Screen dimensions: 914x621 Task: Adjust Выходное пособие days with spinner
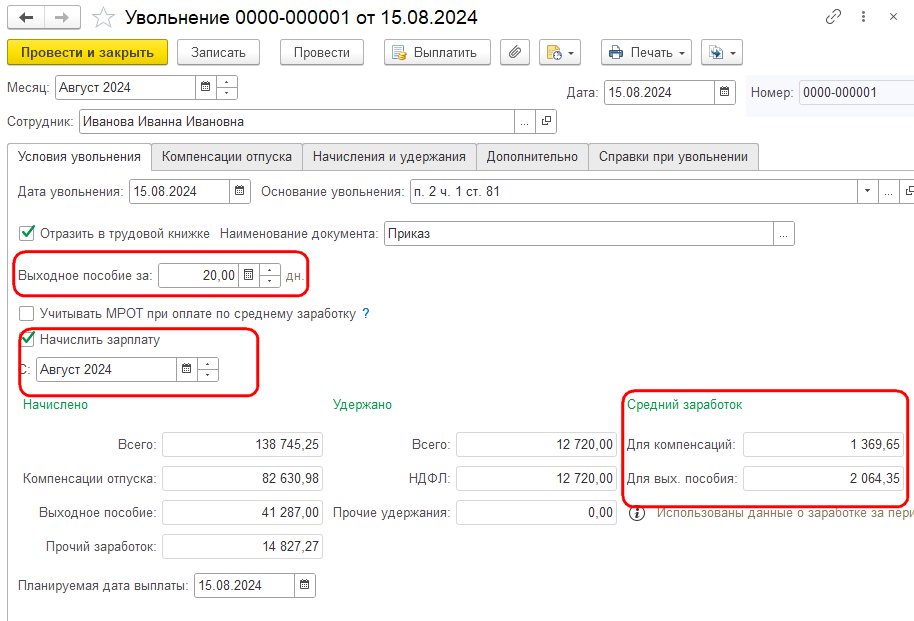tap(270, 275)
